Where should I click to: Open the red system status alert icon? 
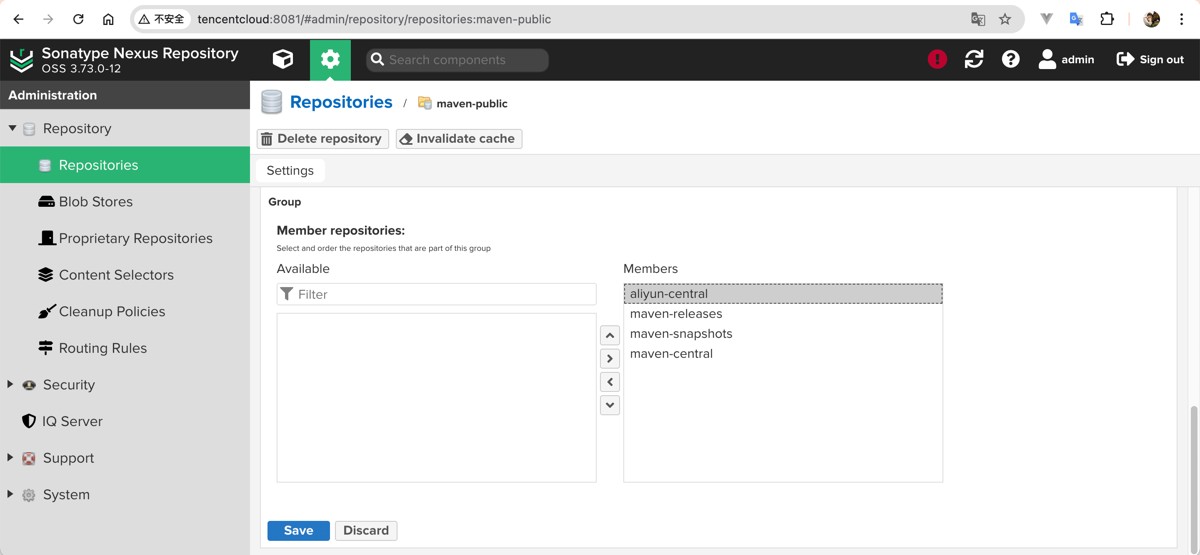[937, 60]
